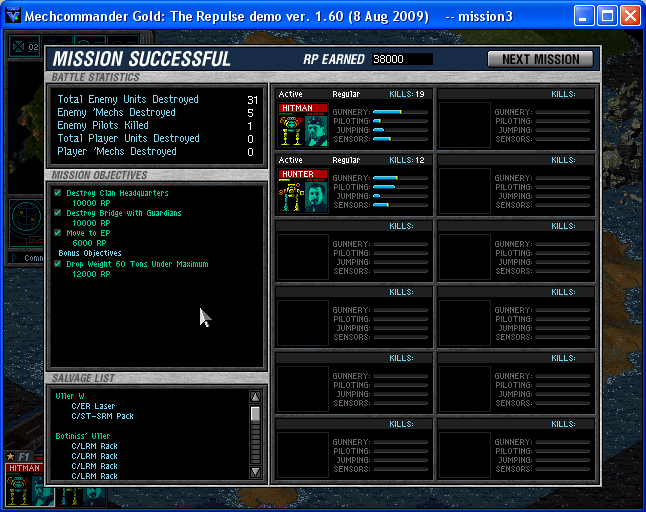Click the Enemy Pilots Killed statistic
Screen dimensions: 646x512
pyautogui.click(x=155, y=125)
